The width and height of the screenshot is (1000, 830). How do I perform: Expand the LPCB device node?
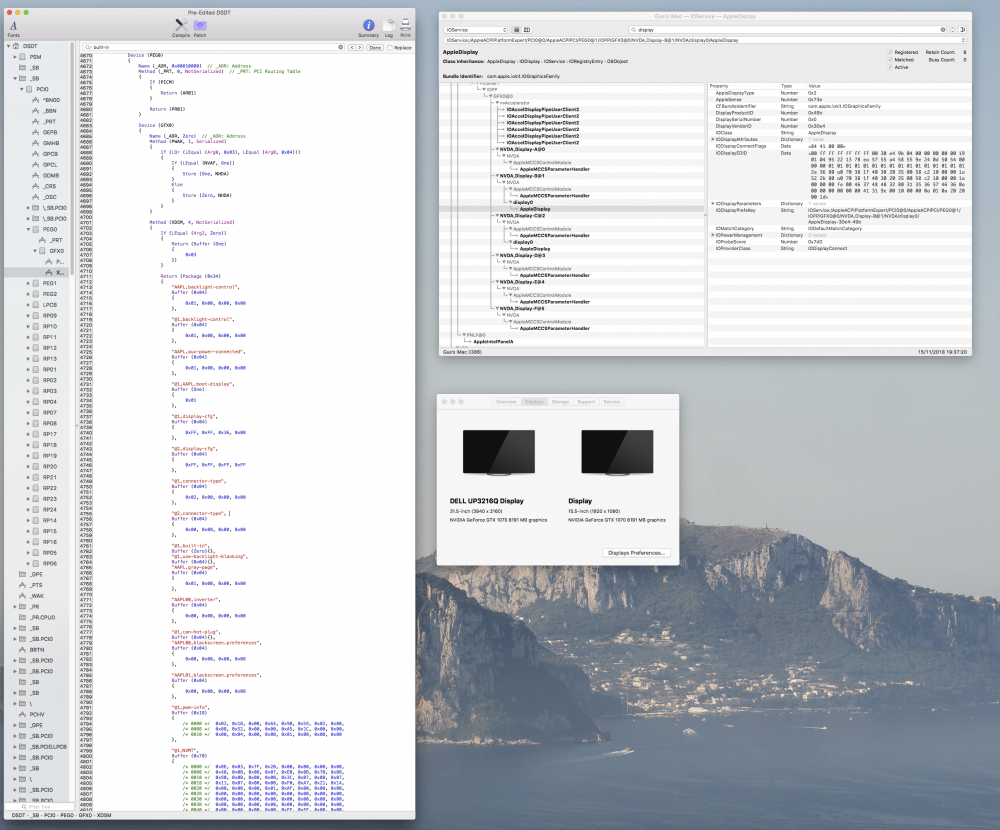click(29, 305)
